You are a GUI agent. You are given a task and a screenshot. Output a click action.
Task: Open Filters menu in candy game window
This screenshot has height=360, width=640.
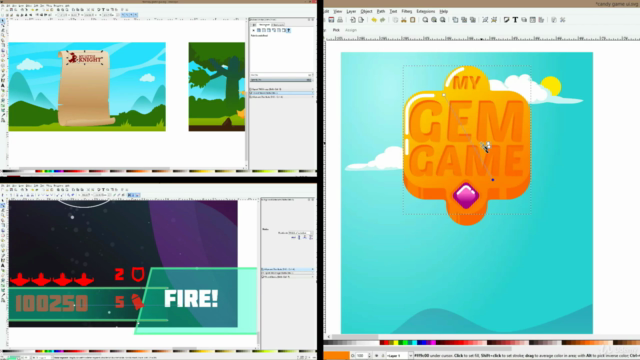(407, 11)
